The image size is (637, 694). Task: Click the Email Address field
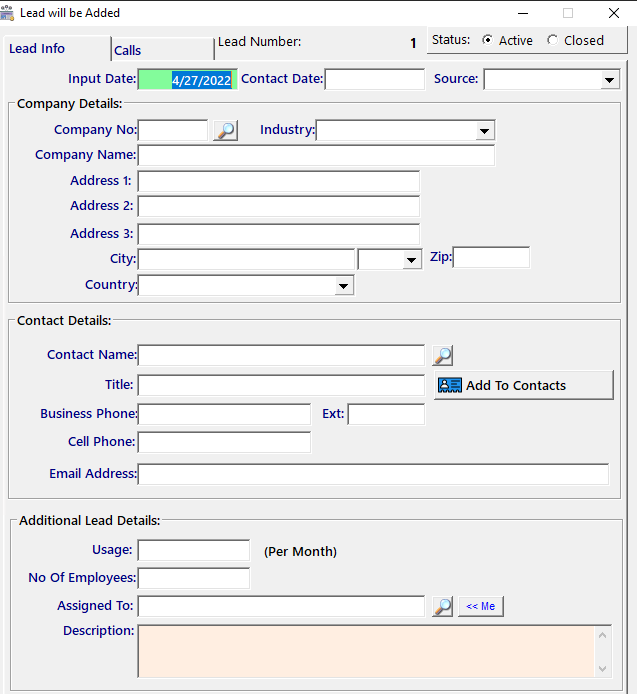[x=373, y=474]
